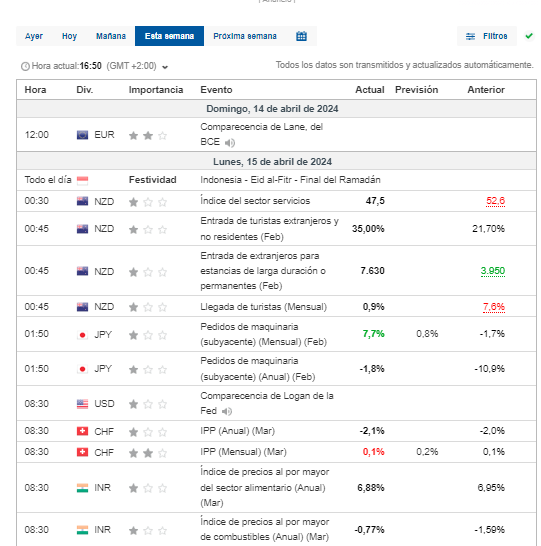Click the revised previous value 7,6%
This screenshot has width=541, height=546.
pos(494,307)
